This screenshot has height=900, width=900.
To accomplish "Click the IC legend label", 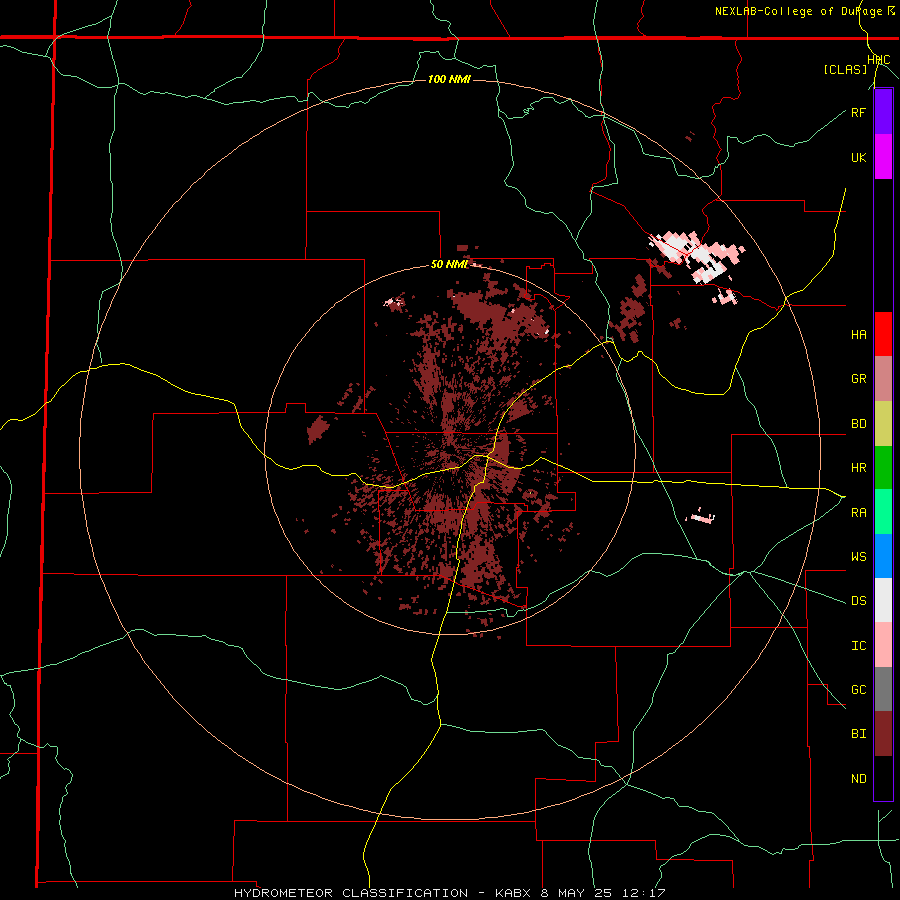I will pos(859,646).
